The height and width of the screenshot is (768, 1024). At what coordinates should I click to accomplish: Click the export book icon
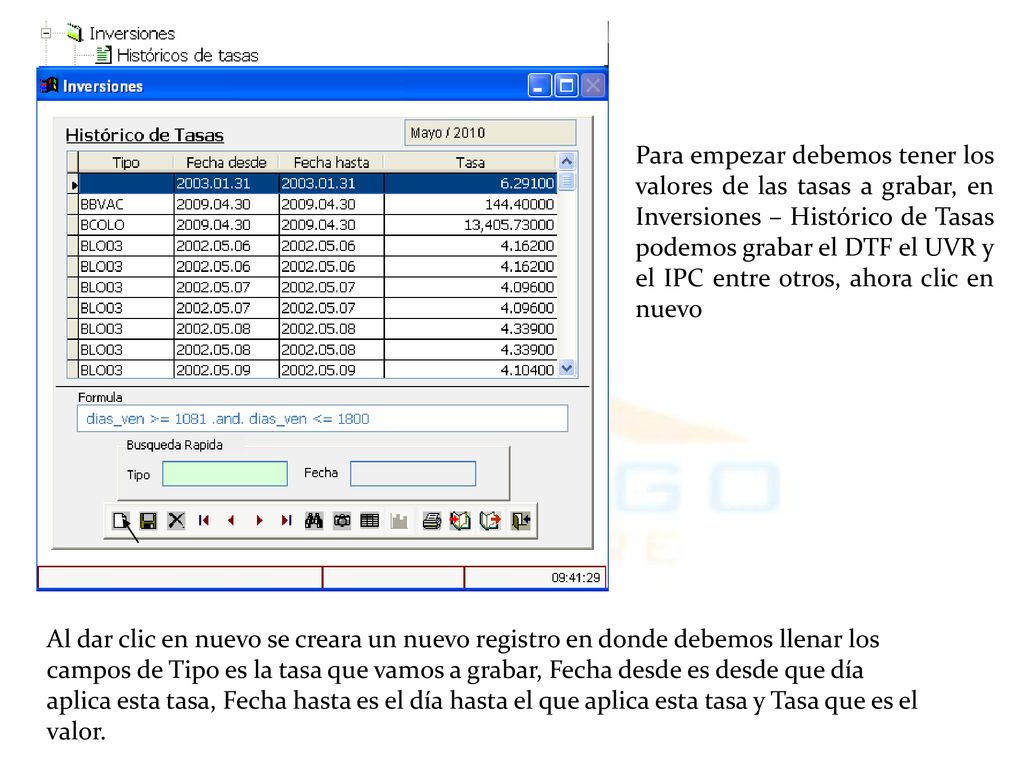tap(490, 520)
